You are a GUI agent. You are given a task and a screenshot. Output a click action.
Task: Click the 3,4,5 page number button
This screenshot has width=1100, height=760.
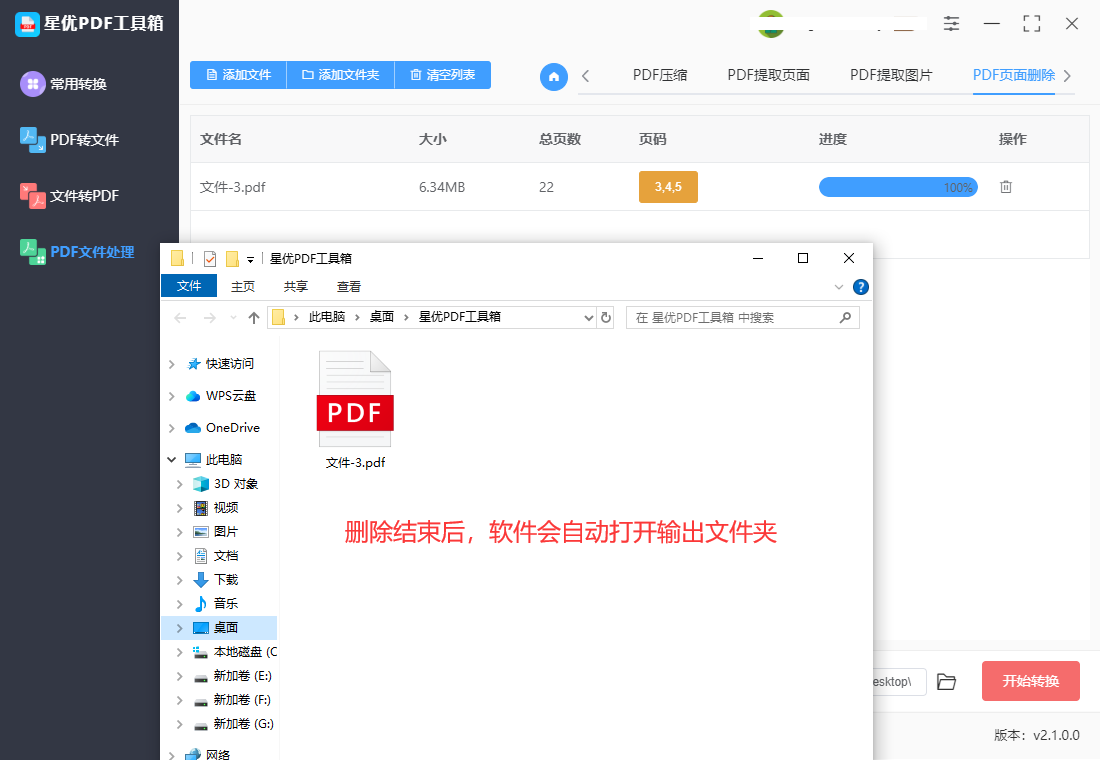(669, 187)
